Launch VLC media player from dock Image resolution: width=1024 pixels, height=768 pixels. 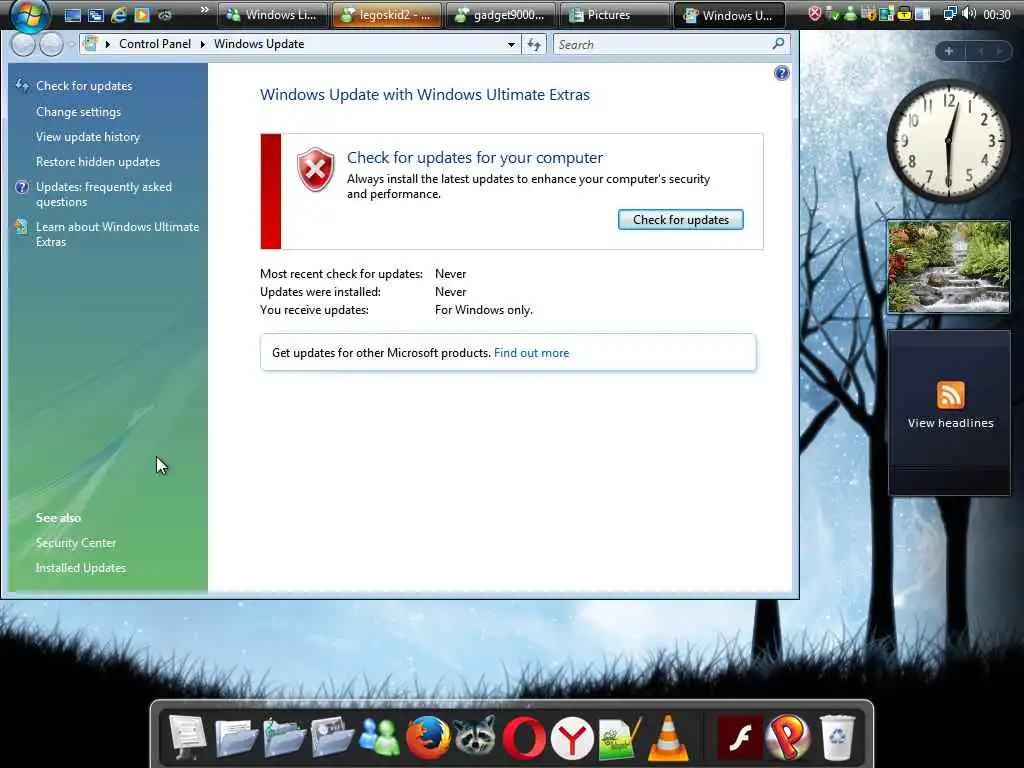click(x=667, y=739)
